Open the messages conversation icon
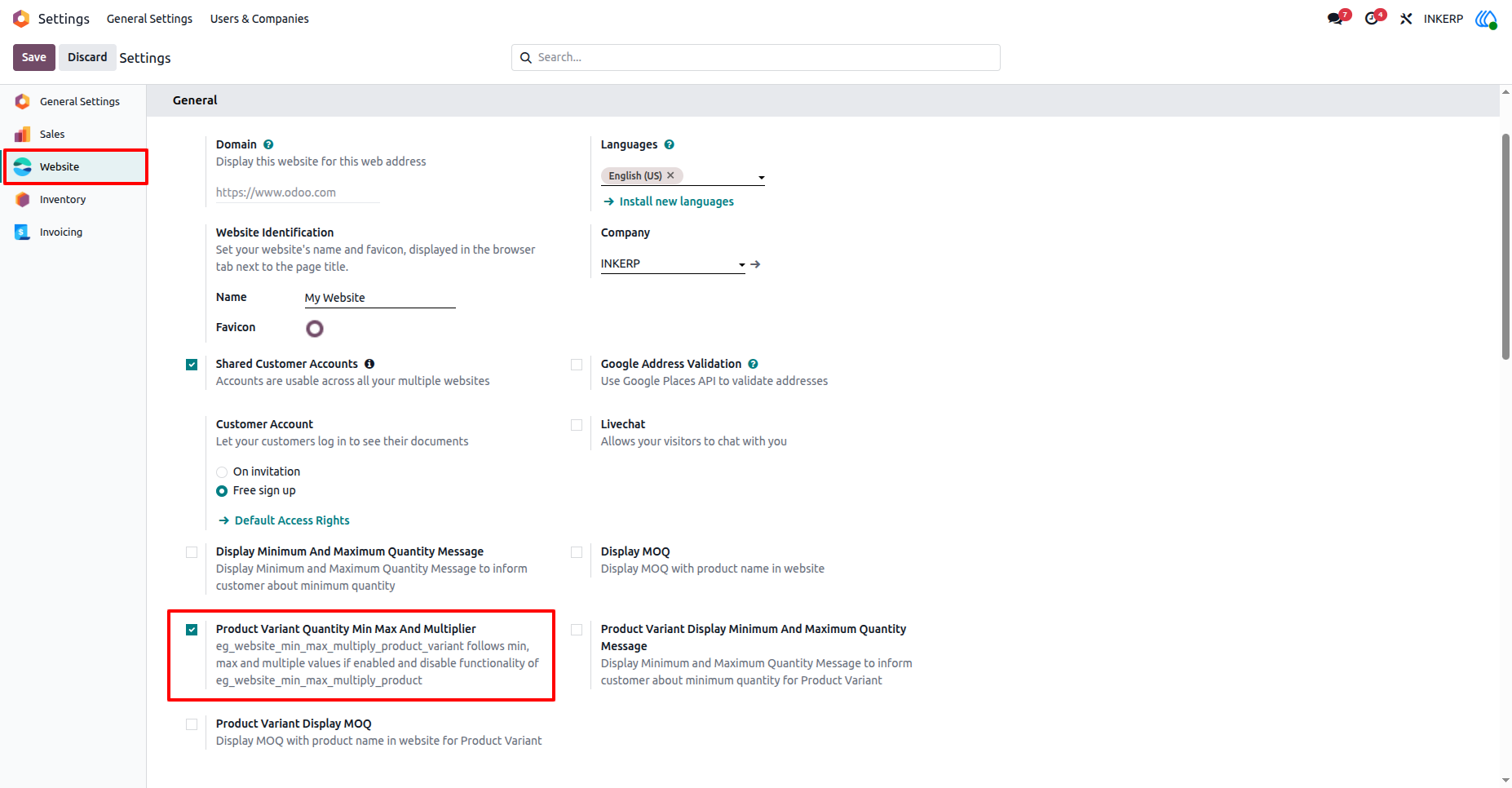Viewport: 1512px width, 788px height. [1335, 19]
